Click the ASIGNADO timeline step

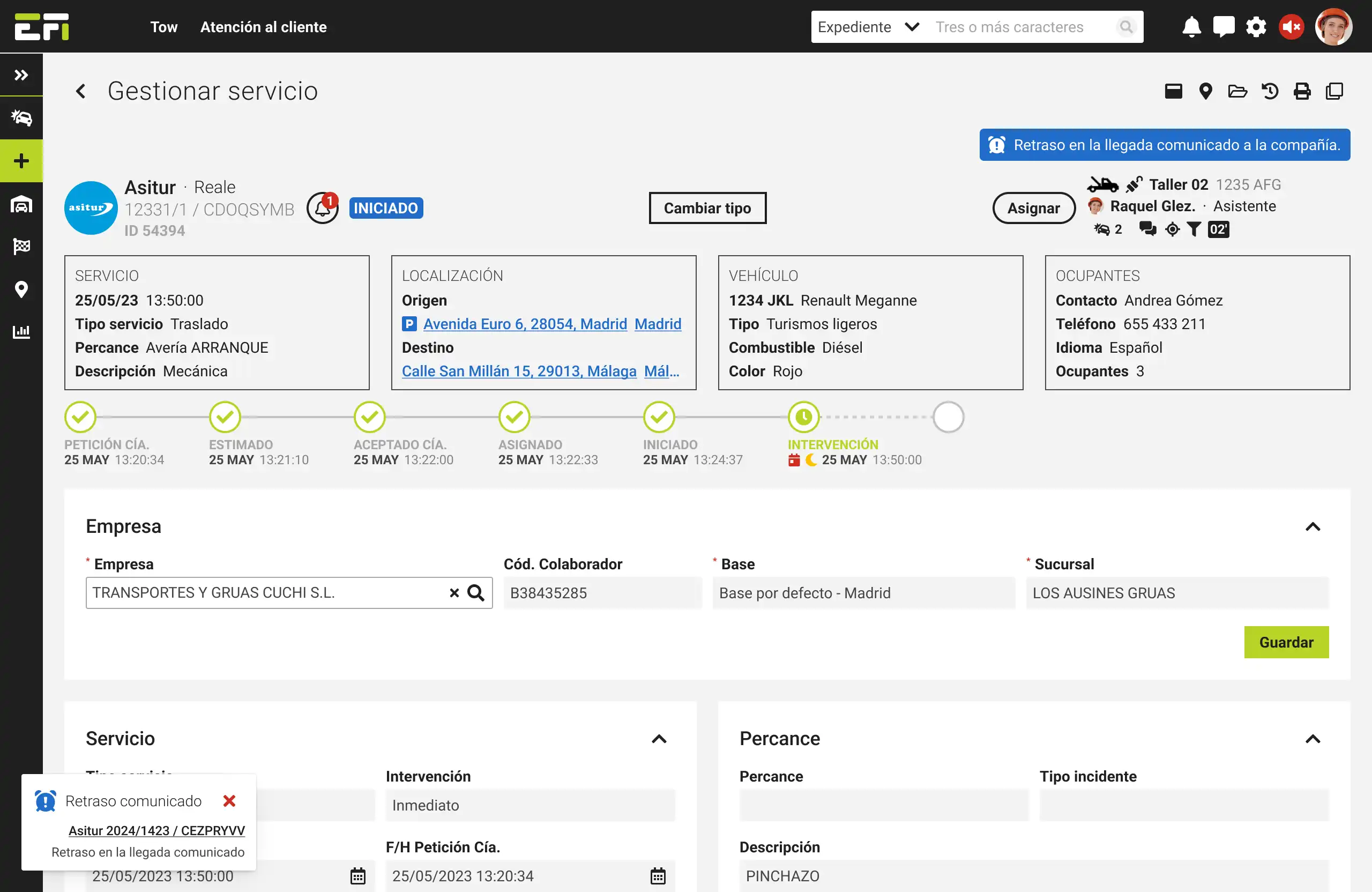(514, 417)
